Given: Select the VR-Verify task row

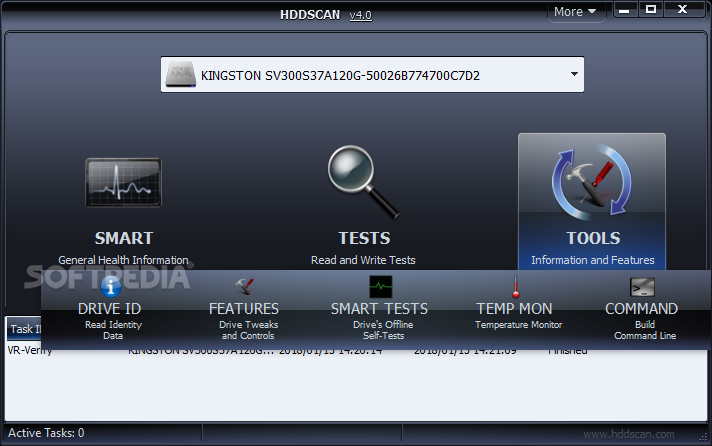Looking at the screenshot, I should coord(356,351).
